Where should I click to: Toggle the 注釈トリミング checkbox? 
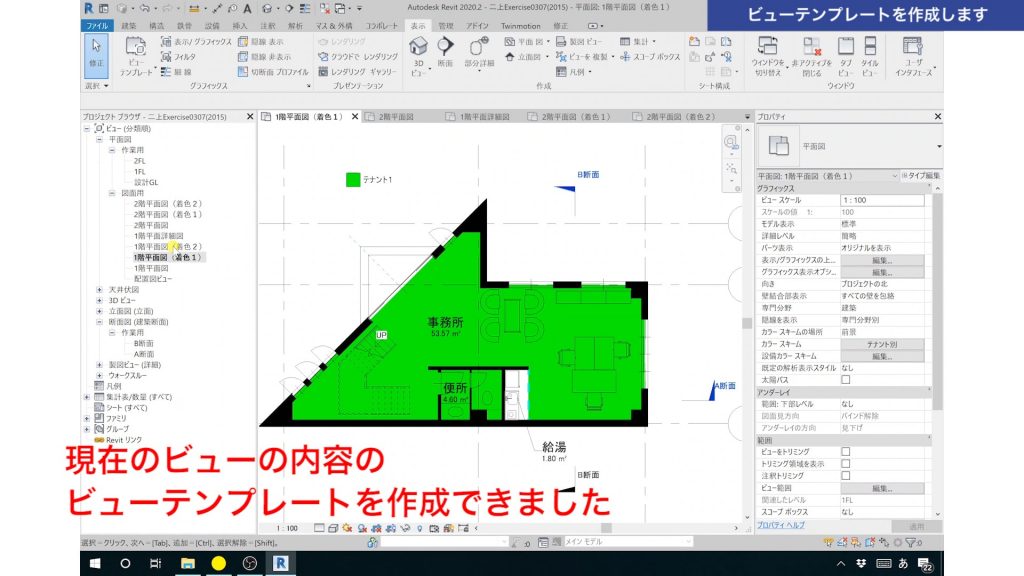845,473
